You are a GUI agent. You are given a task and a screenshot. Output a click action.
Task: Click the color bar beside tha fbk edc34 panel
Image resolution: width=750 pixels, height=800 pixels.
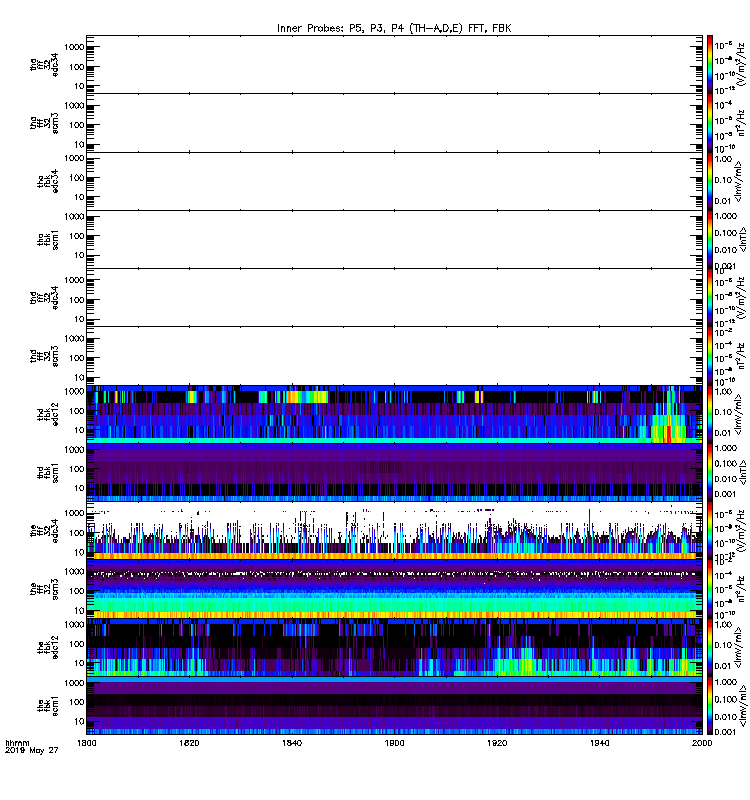coord(709,181)
